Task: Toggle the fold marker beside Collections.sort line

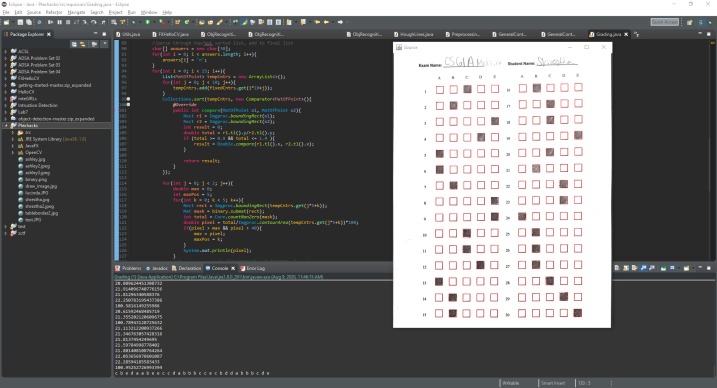Action: pos(128,99)
